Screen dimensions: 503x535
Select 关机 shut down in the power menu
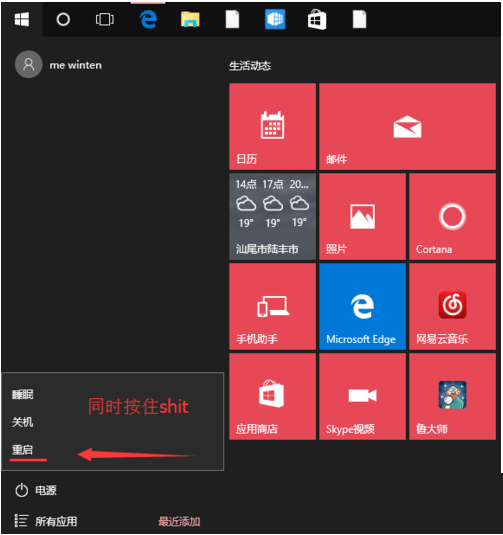click(23, 422)
